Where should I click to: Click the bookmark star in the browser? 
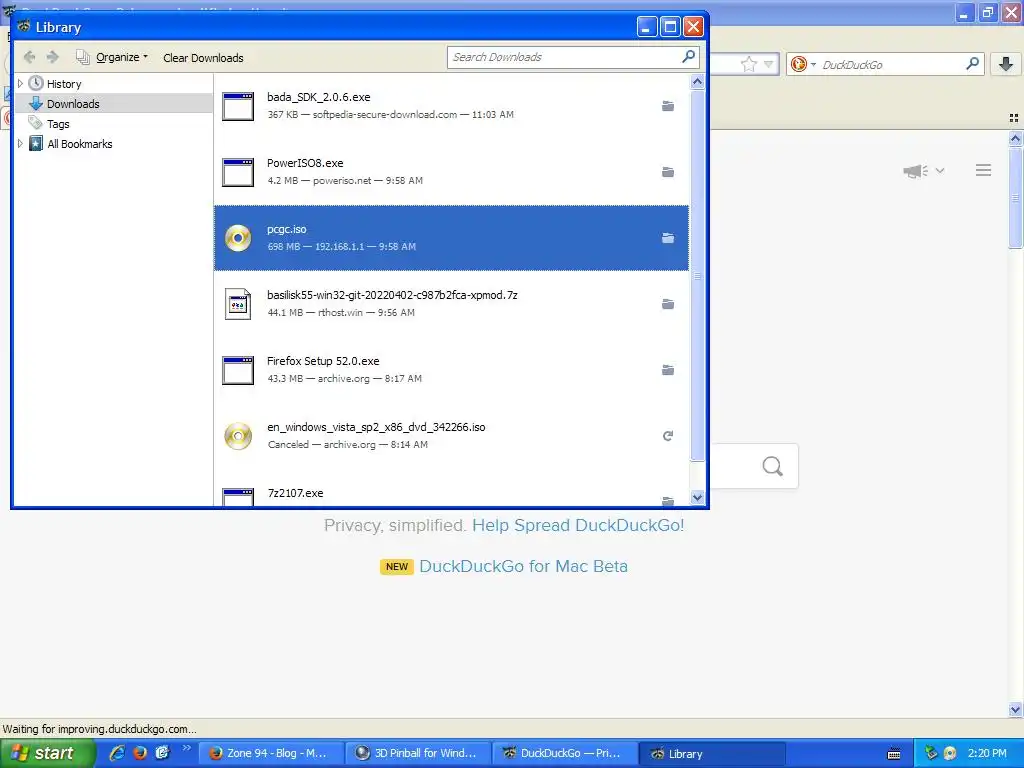point(748,64)
